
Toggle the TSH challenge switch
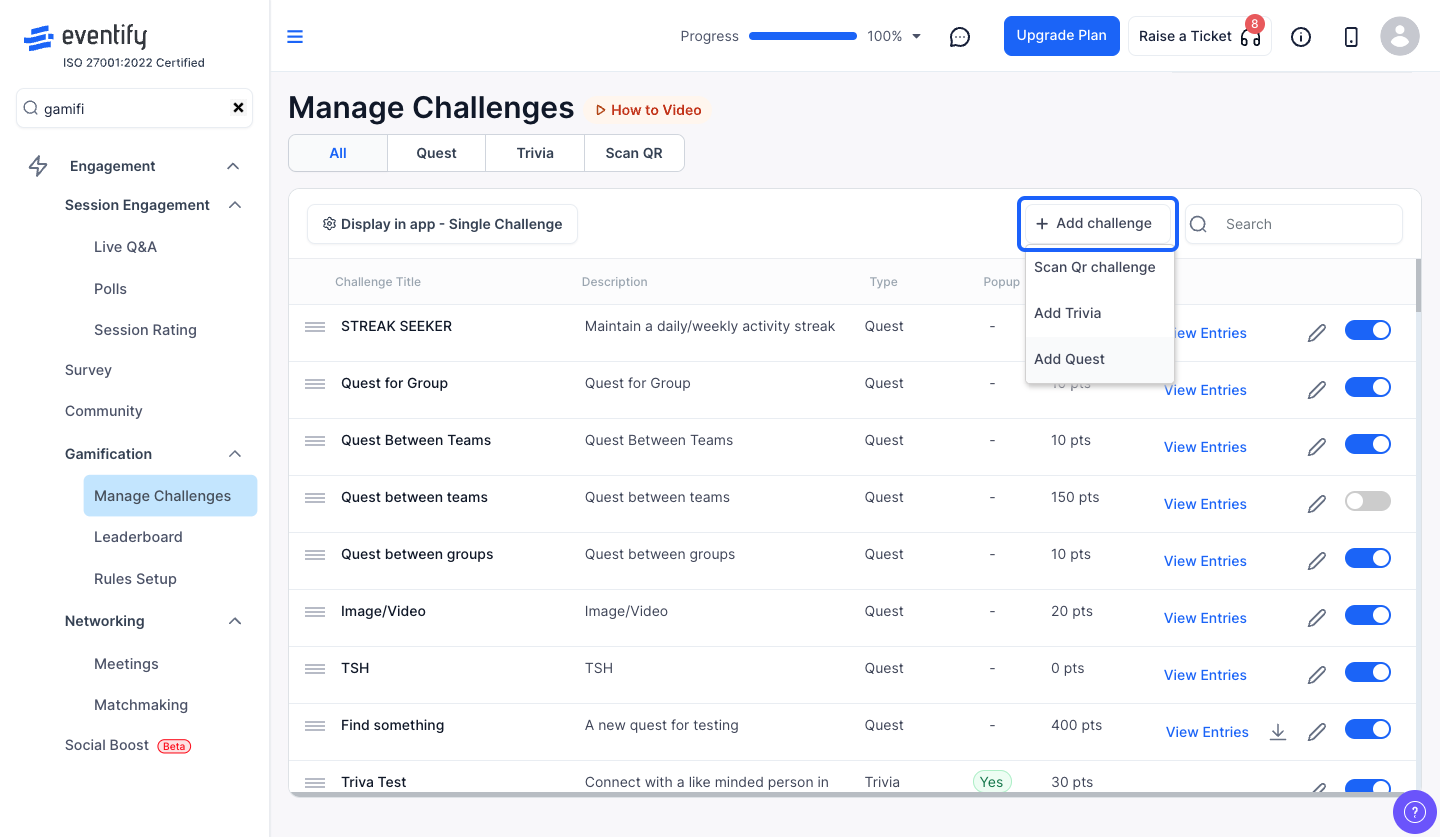click(x=1368, y=672)
